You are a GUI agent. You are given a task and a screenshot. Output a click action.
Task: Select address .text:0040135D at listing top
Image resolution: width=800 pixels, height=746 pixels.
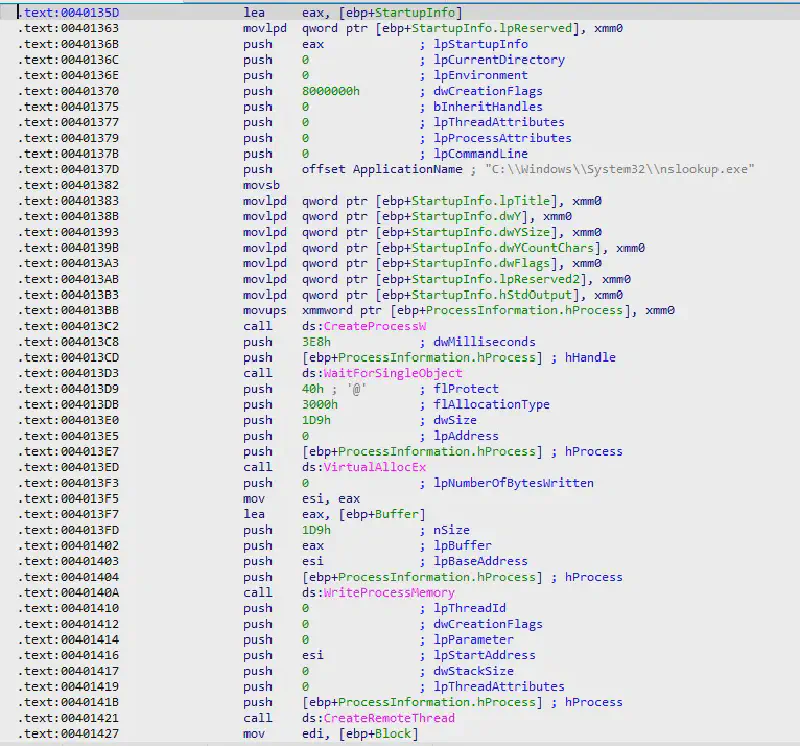(x=68, y=12)
